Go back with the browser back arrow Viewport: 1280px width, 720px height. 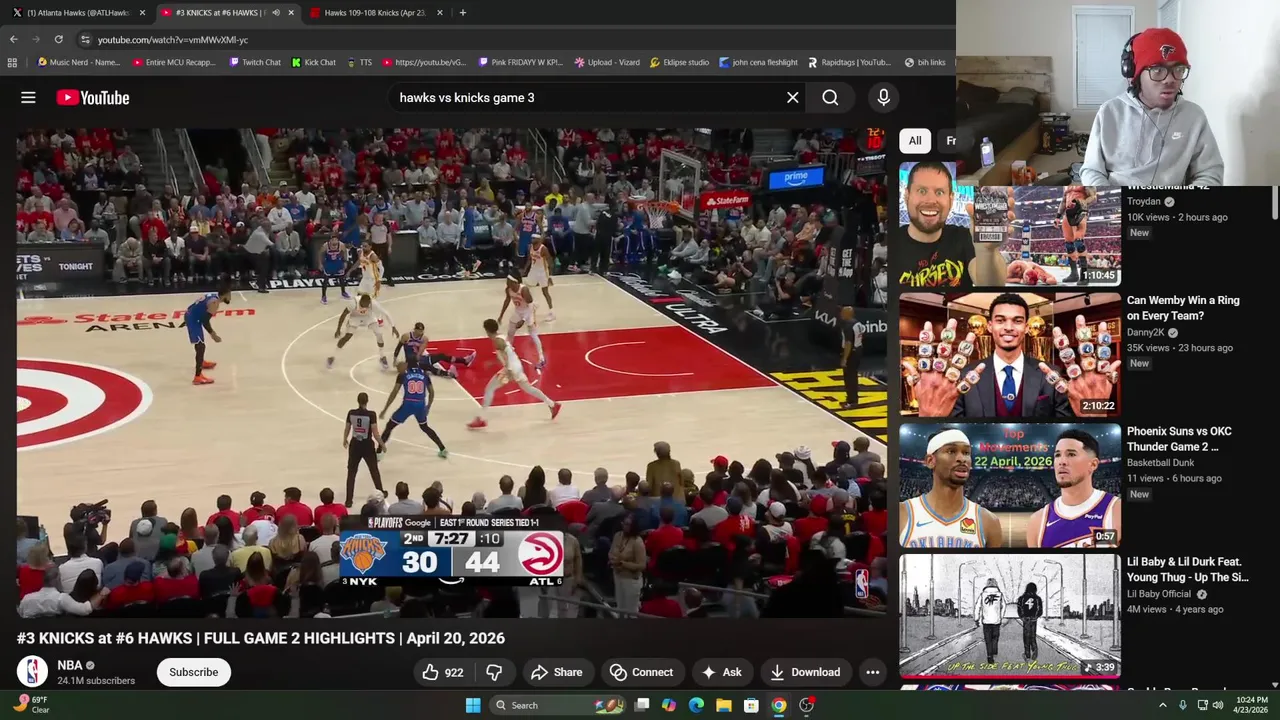tap(13, 39)
